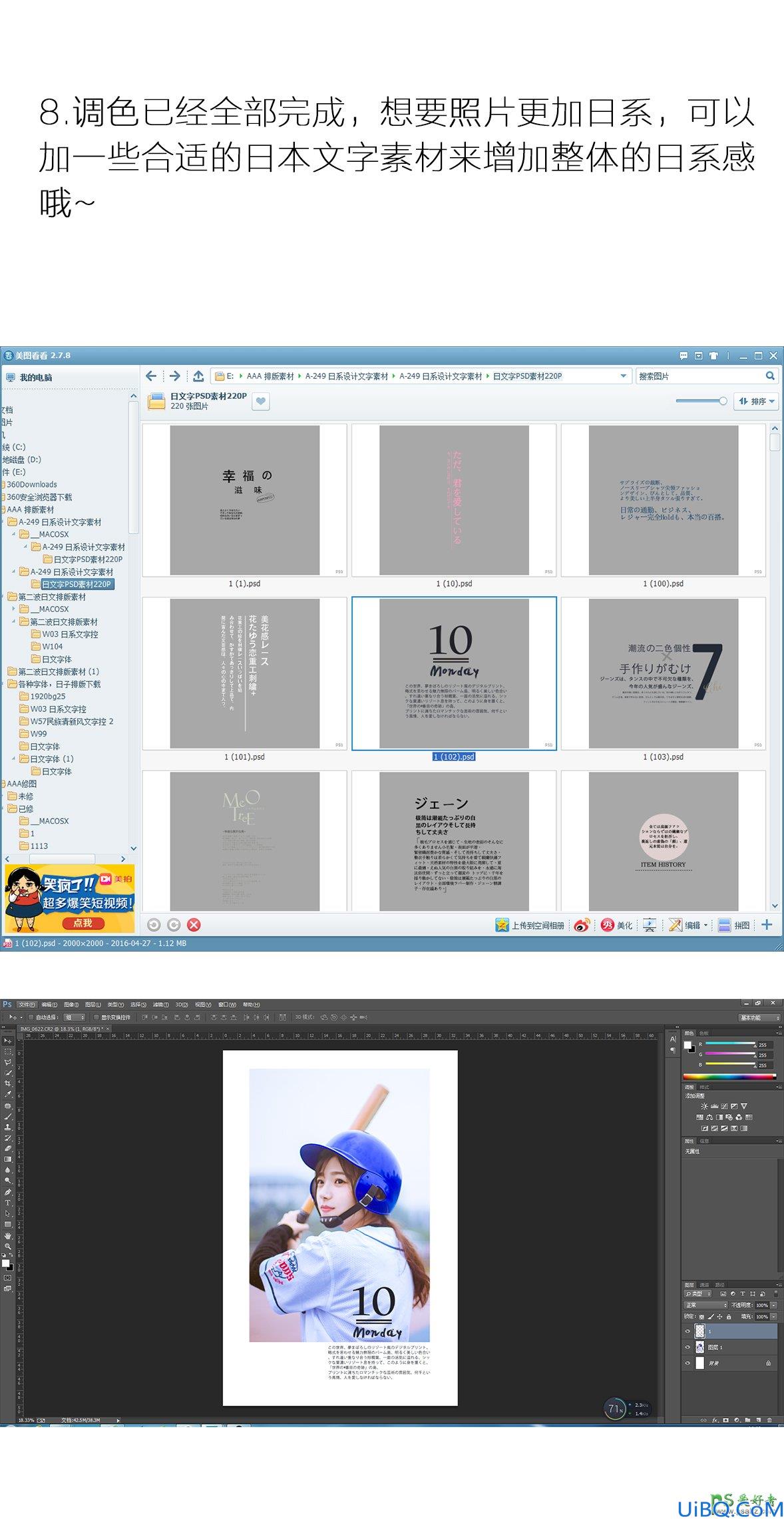Switch to the 色板 tab
Image resolution: width=784 pixels, height=1519 pixels.
tap(703, 1034)
